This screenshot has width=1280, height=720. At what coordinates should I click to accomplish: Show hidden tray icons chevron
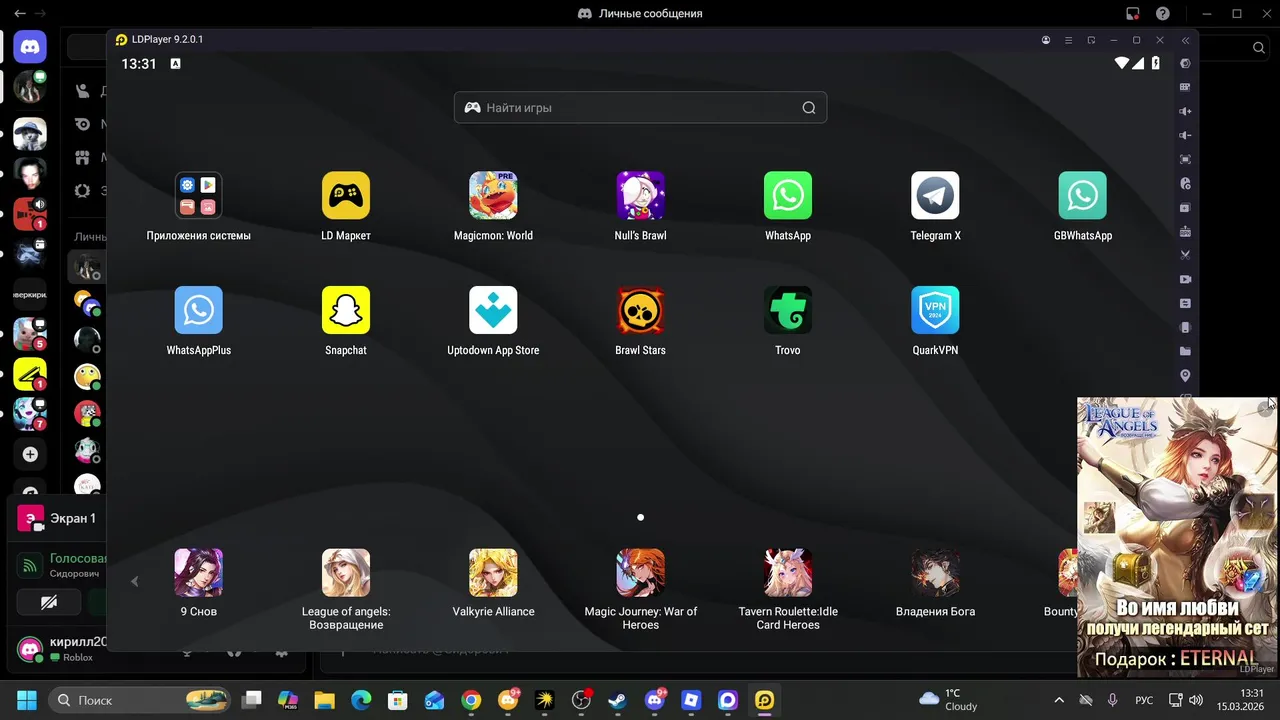click(1059, 700)
